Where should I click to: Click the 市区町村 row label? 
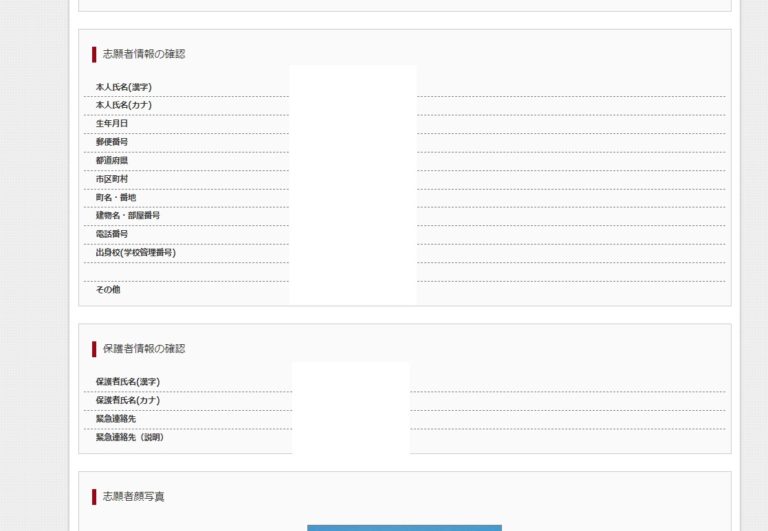pyautogui.click(x=112, y=179)
